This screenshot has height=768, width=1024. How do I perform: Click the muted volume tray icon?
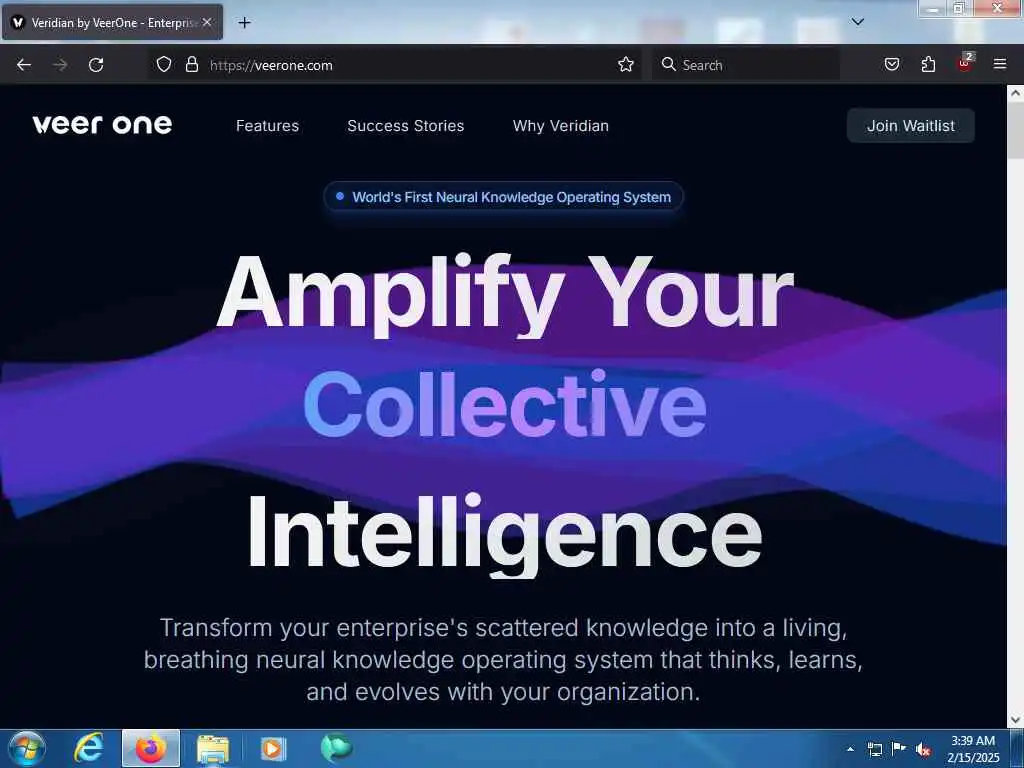(923, 750)
